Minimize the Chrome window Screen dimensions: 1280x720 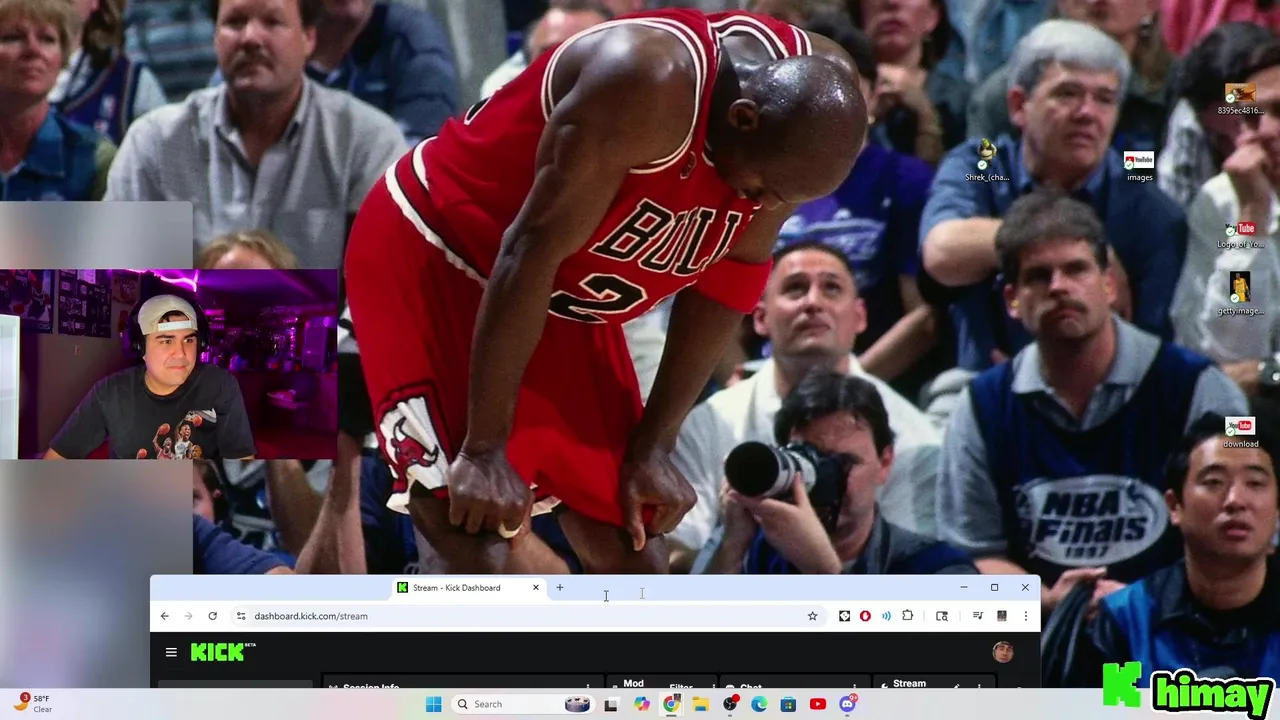pos(963,588)
